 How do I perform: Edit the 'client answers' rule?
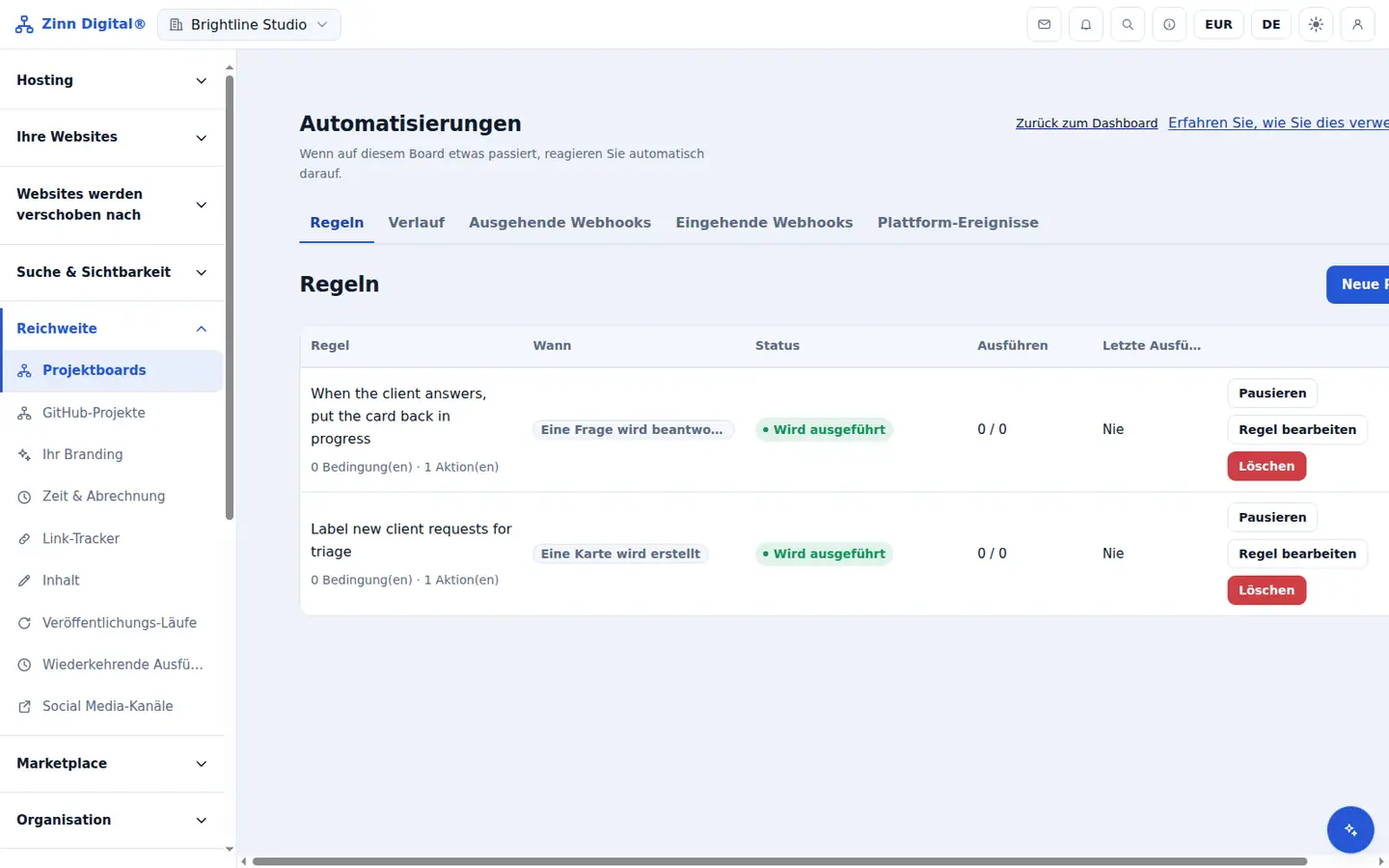pos(1297,430)
